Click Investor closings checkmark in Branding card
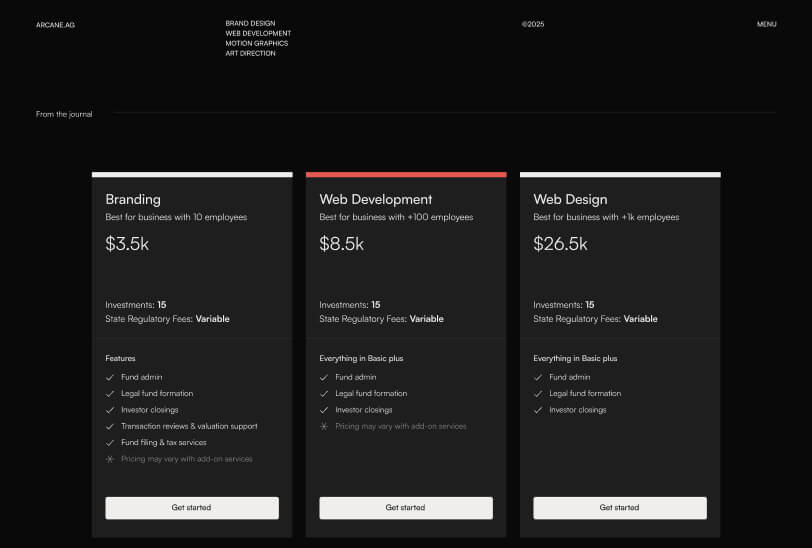812x548 pixels. click(110, 410)
